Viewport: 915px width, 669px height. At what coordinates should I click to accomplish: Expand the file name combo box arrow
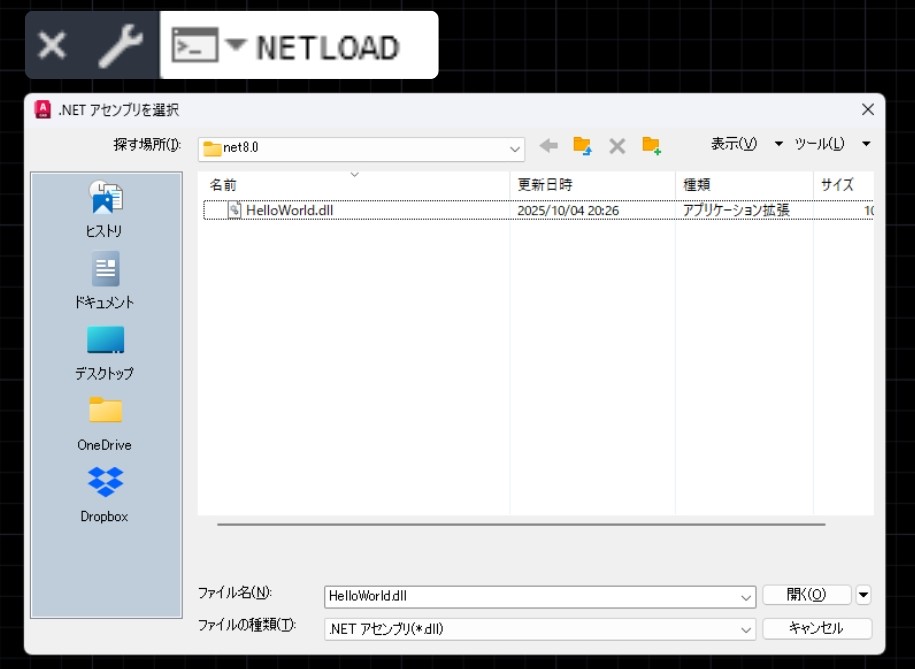pyautogui.click(x=746, y=597)
